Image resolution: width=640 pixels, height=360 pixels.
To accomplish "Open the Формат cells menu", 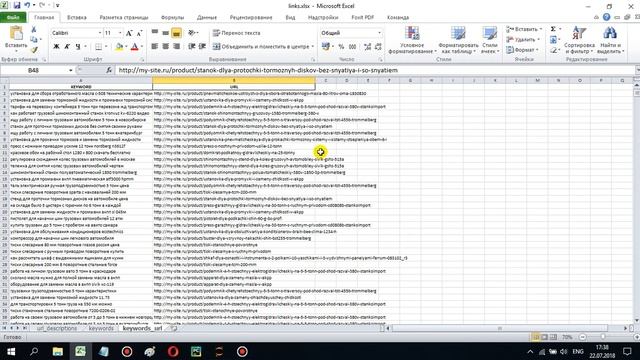I will pyautogui.click(x=522, y=50).
